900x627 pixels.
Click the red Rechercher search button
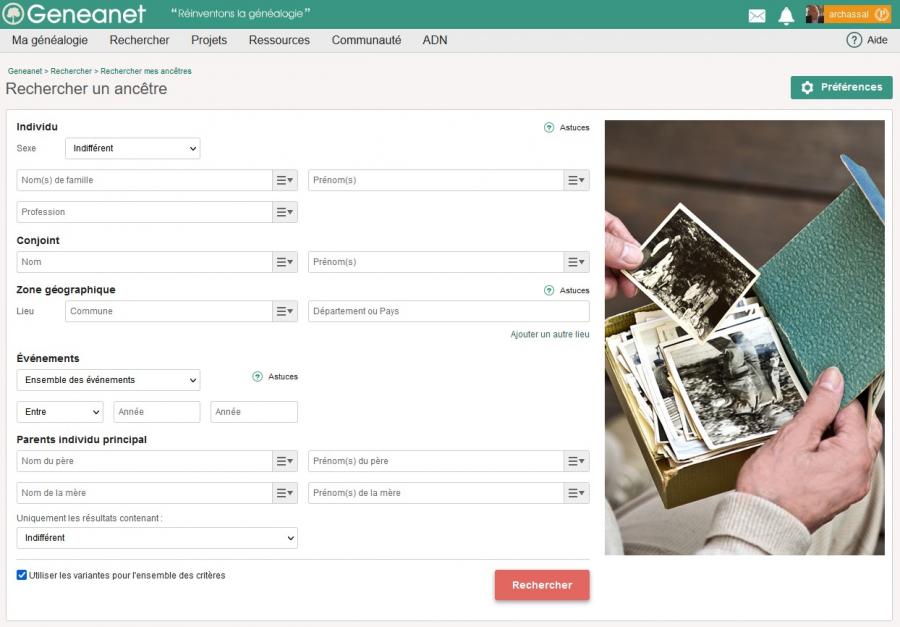click(x=542, y=585)
